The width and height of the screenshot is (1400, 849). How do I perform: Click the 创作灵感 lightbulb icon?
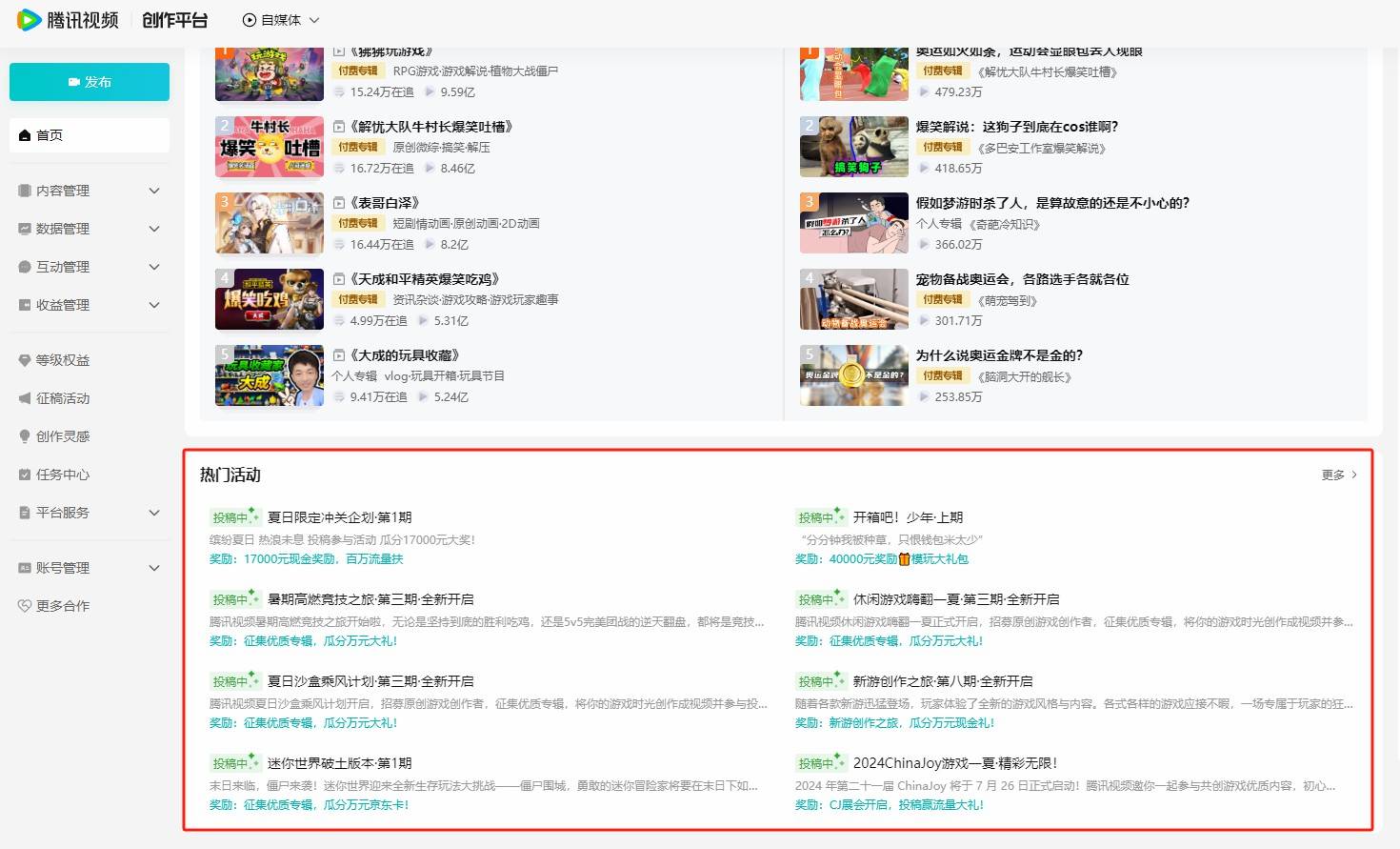(25, 436)
